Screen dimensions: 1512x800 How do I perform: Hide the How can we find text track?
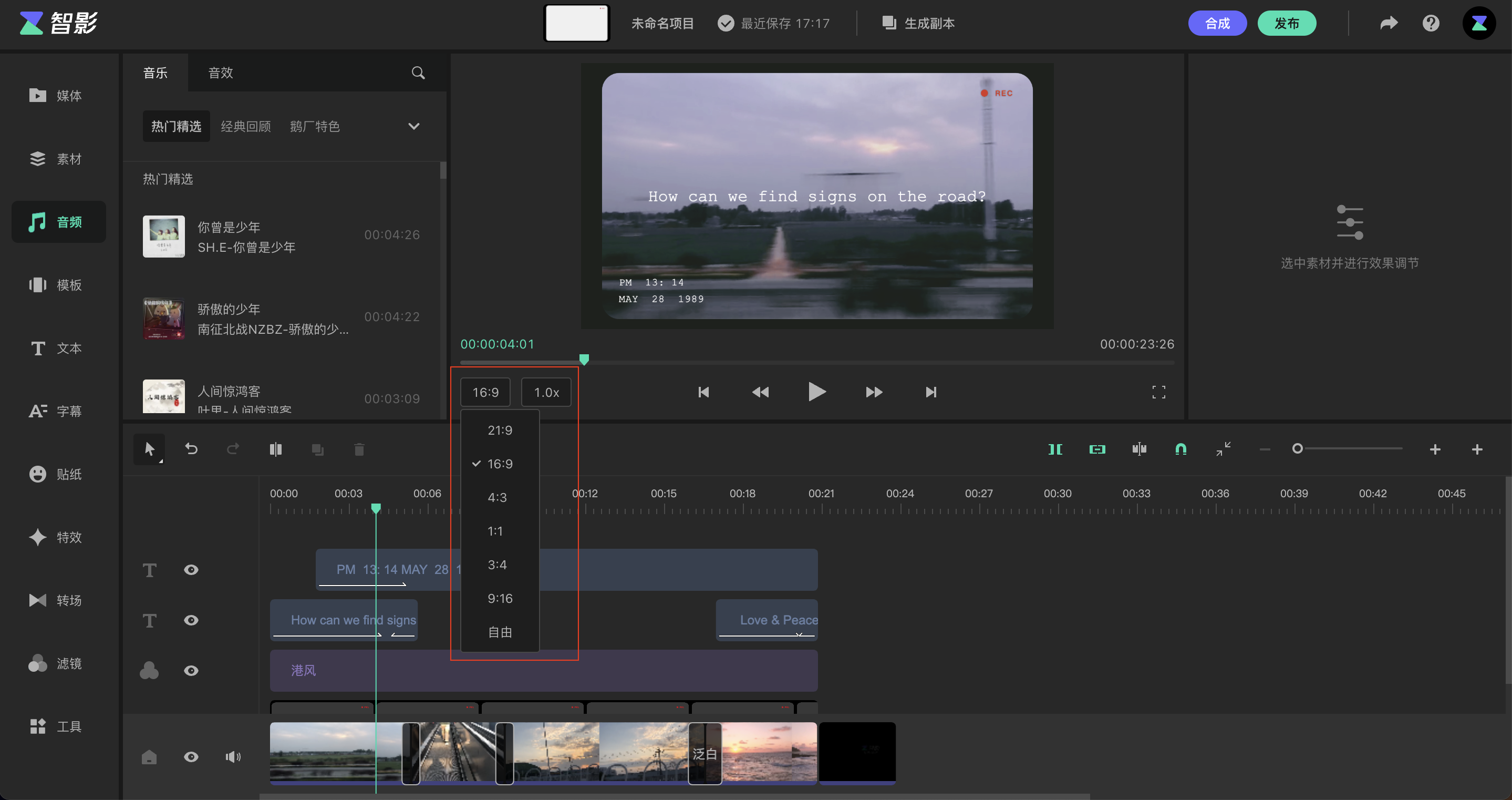(191, 620)
